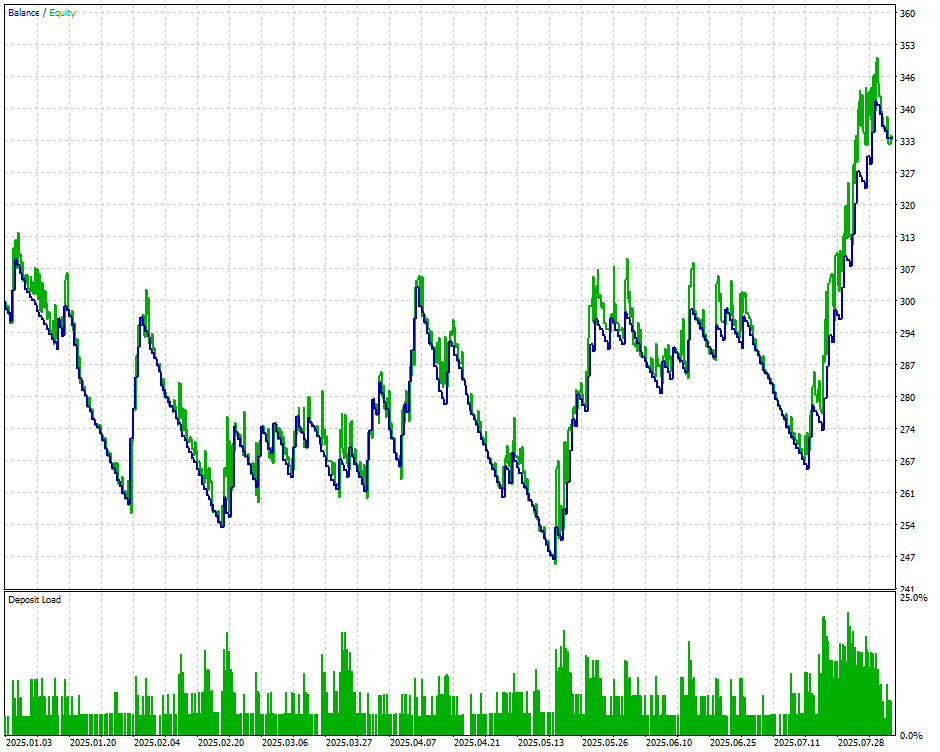Click the 2025.01.03 date label
This screenshot has width=940, height=752.
tap(29, 742)
